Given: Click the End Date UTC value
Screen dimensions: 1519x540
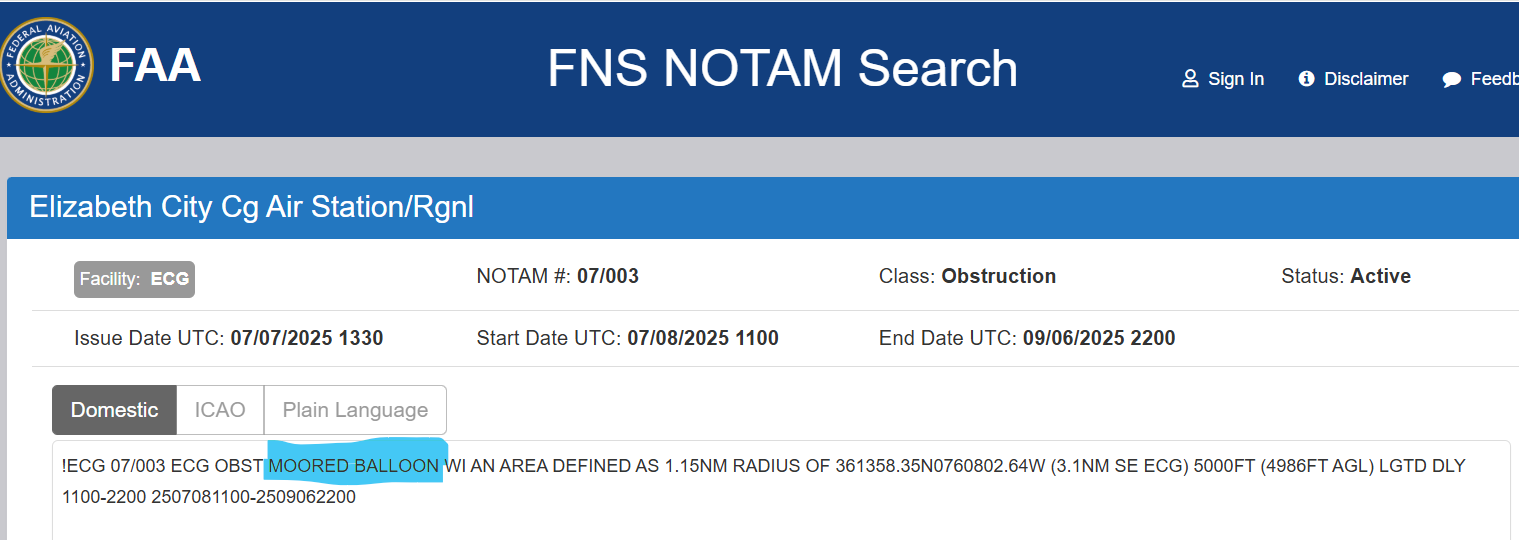Looking at the screenshot, I should pos(1099,338).
